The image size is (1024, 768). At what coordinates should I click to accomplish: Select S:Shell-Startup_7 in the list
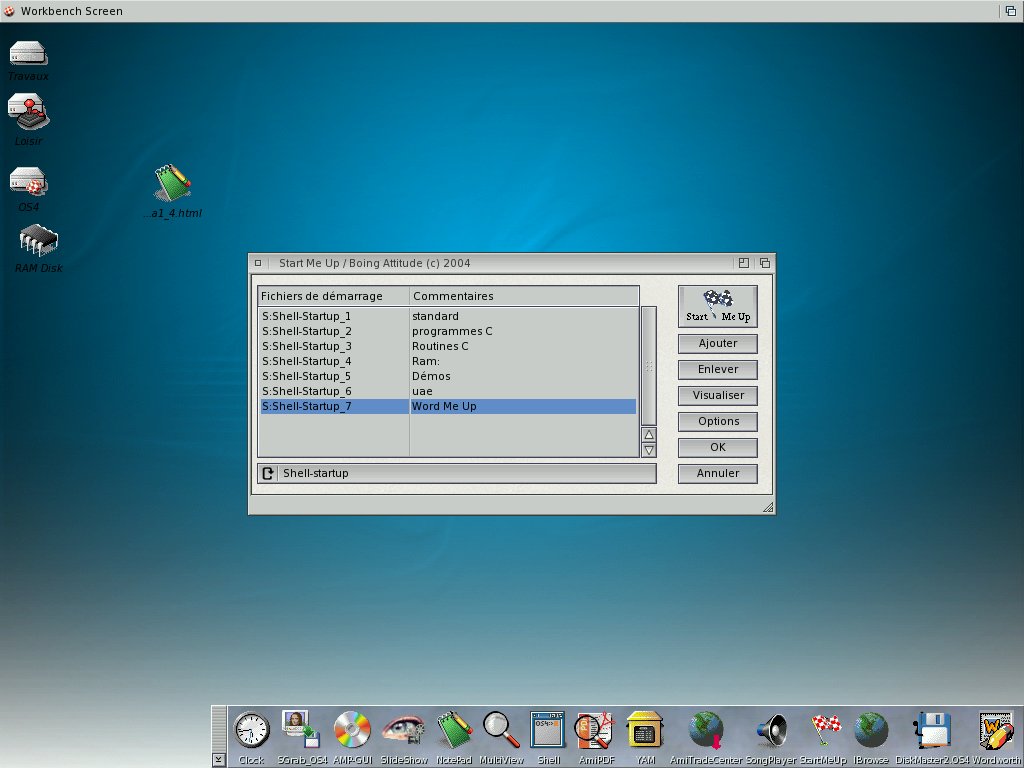point(334,406)
